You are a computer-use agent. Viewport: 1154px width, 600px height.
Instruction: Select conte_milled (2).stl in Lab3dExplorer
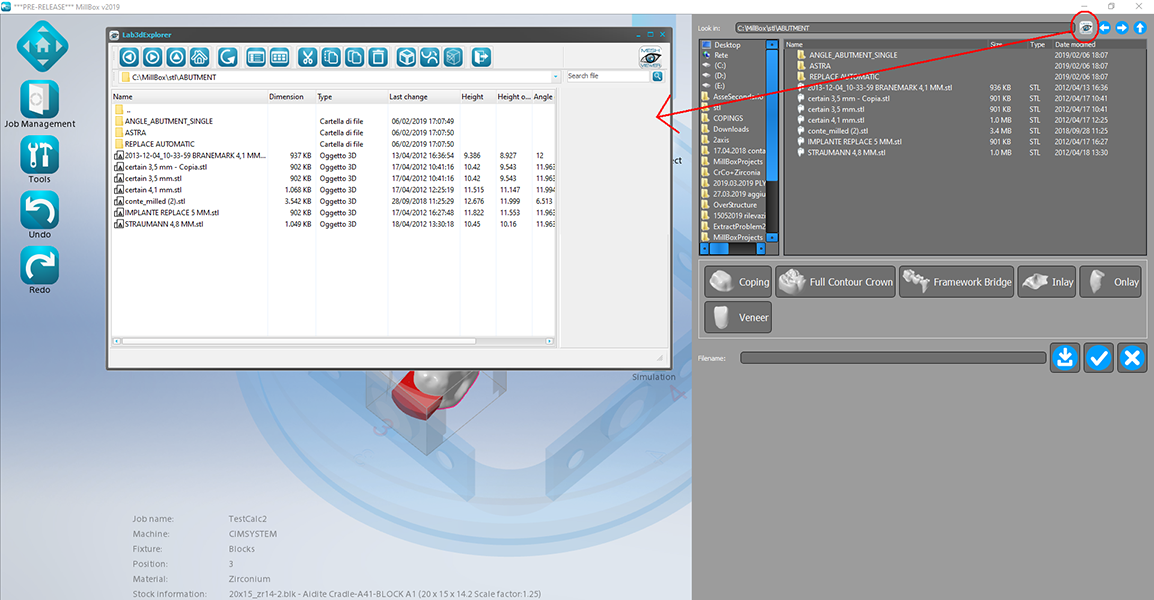coord(155,201)
